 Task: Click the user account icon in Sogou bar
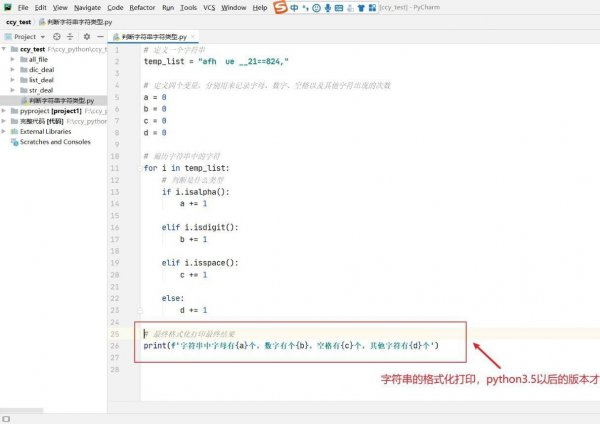(350, 8)
